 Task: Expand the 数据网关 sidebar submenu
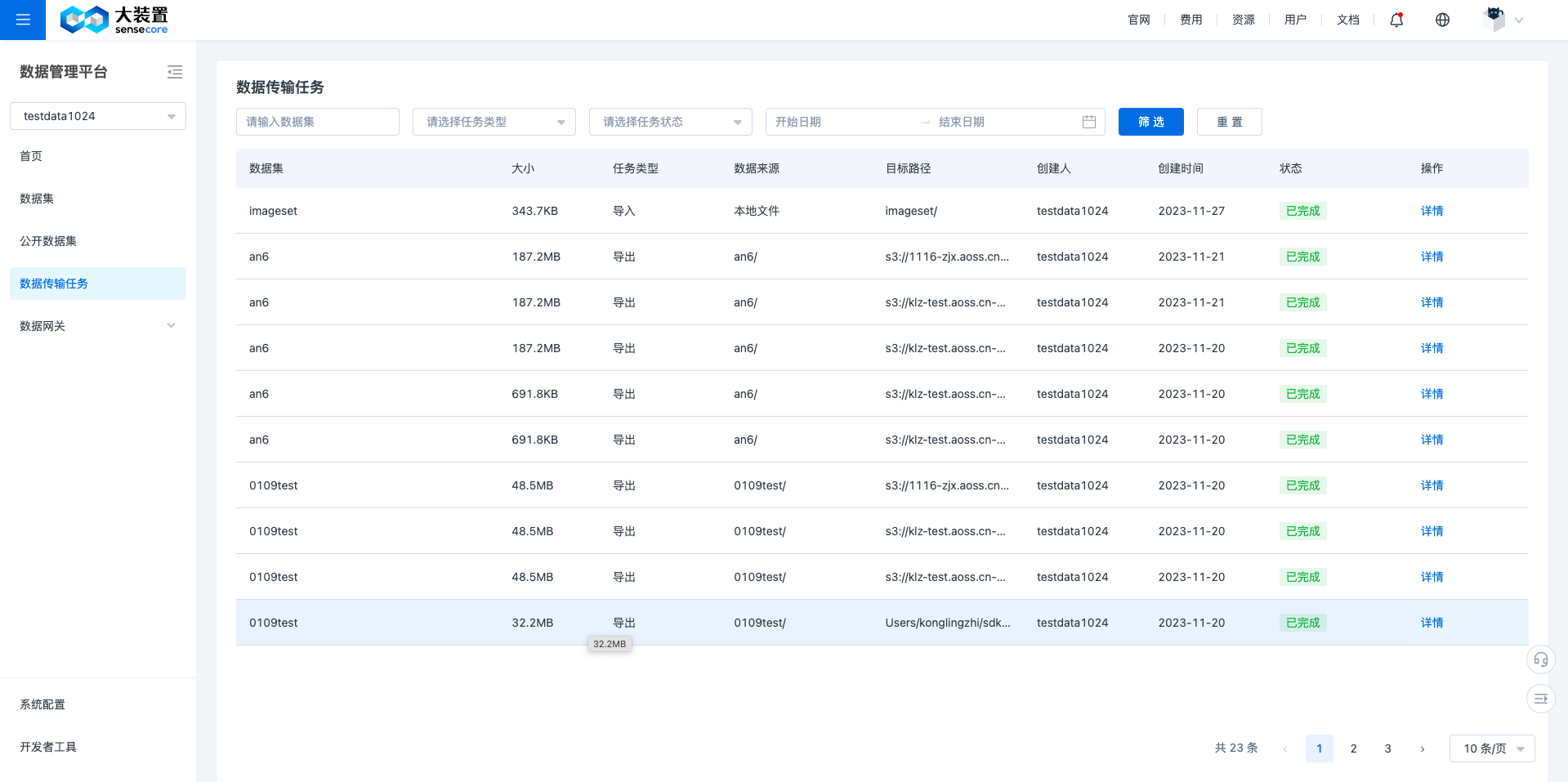[x=98, y=326]
